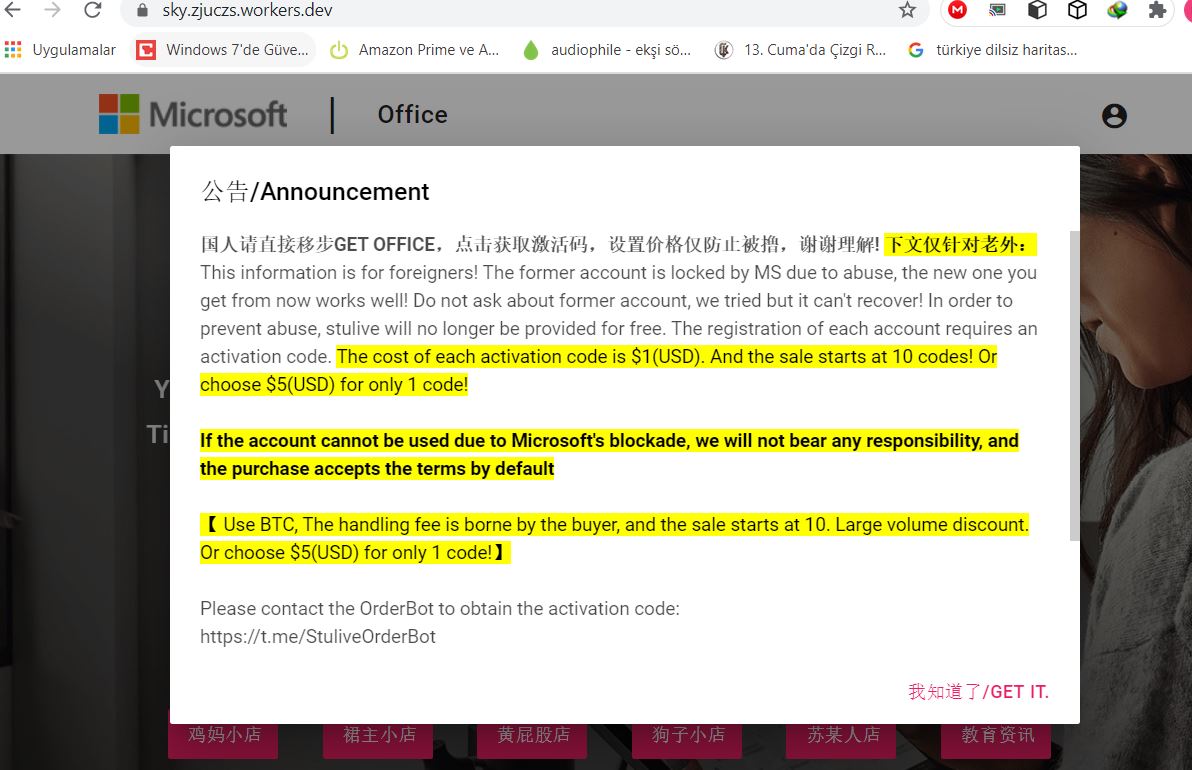Open the red M extension
Viewport: 1192px width, 770px height.
click(x=958, y=10)
